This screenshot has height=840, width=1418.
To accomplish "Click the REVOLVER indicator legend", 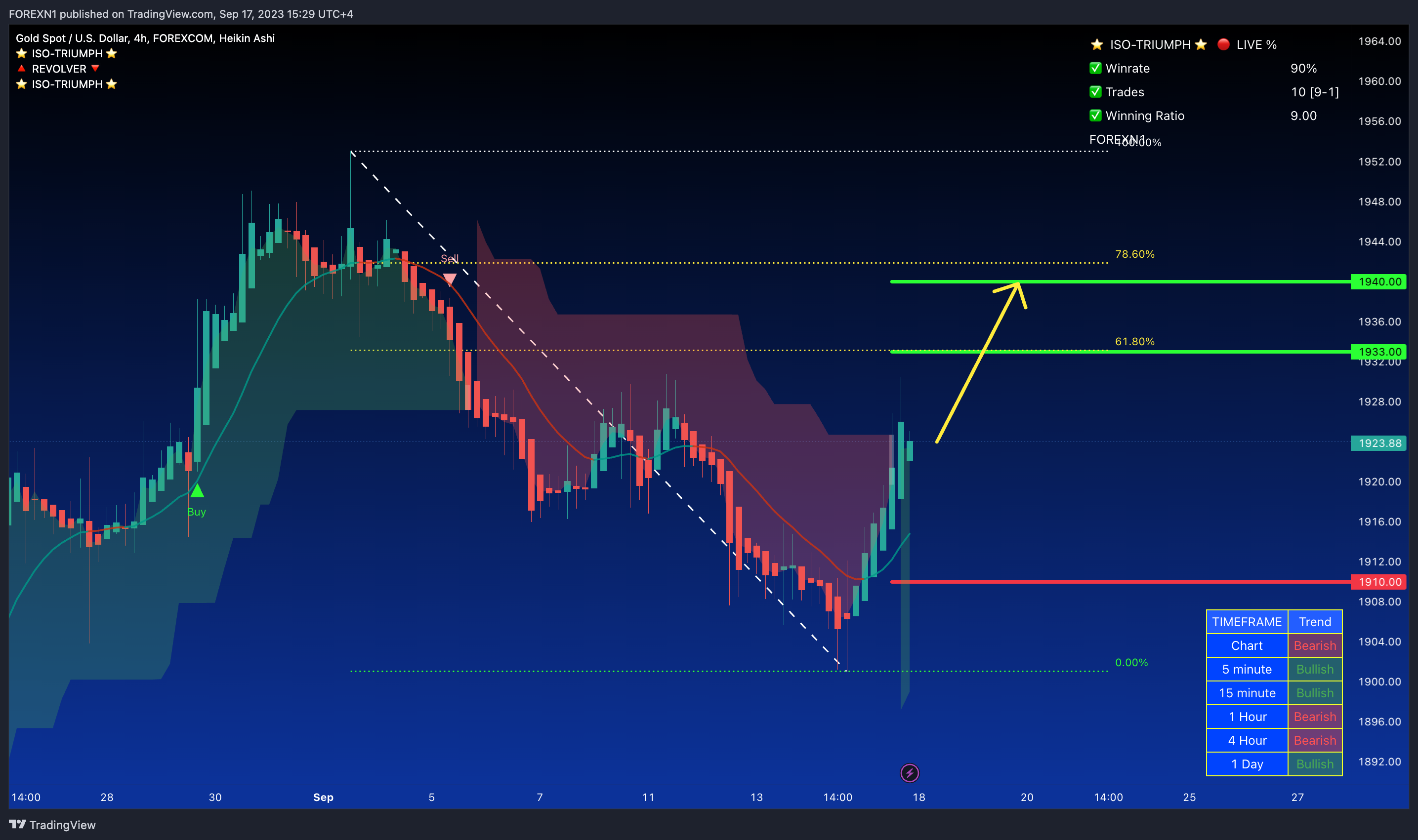I will click(x=59, y=69).
